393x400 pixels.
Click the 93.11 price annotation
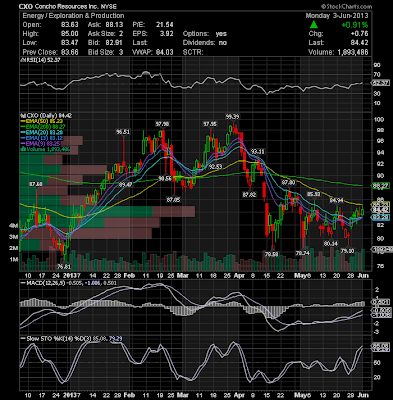257,152
